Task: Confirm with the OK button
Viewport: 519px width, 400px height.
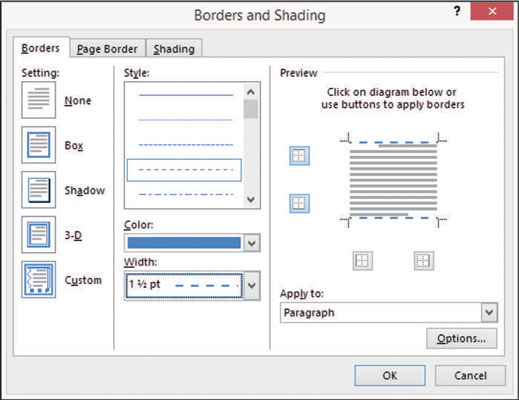Action: click(x=390, y=376)
